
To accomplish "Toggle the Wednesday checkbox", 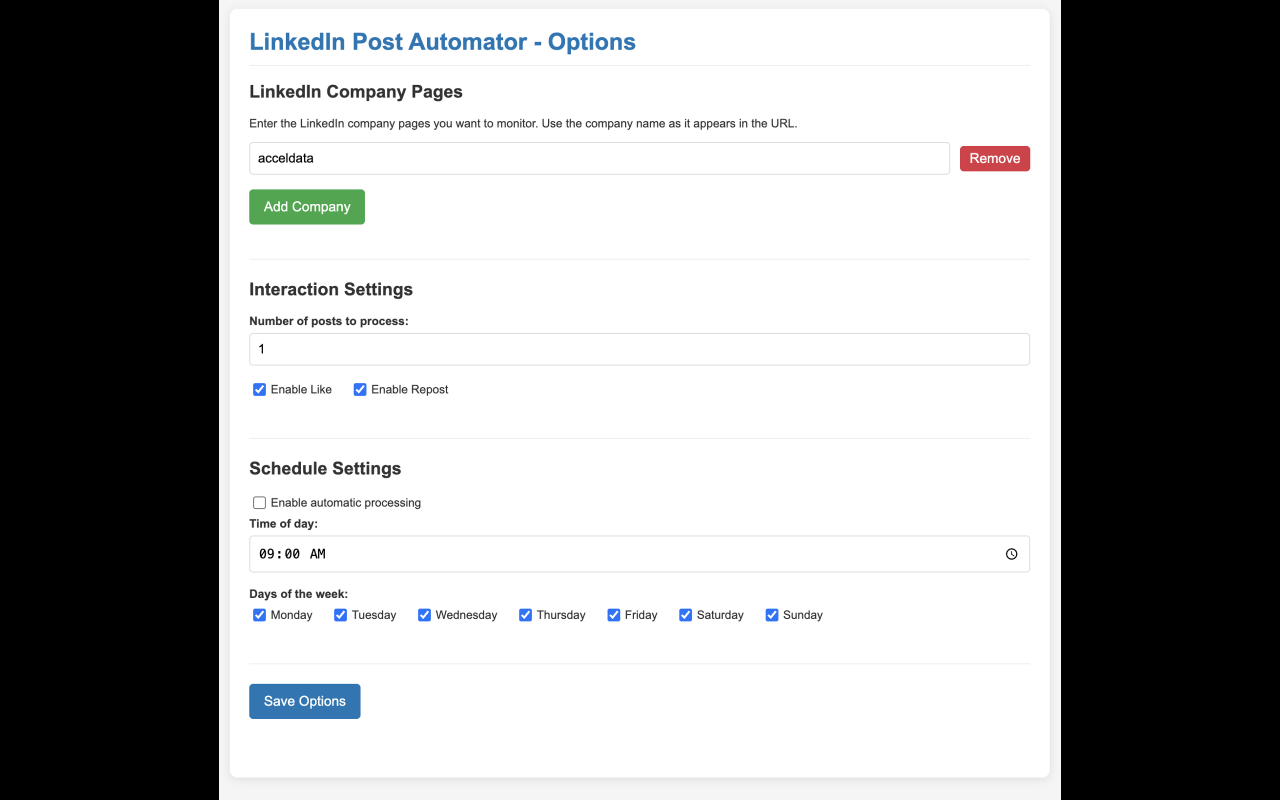I will 425,615.
